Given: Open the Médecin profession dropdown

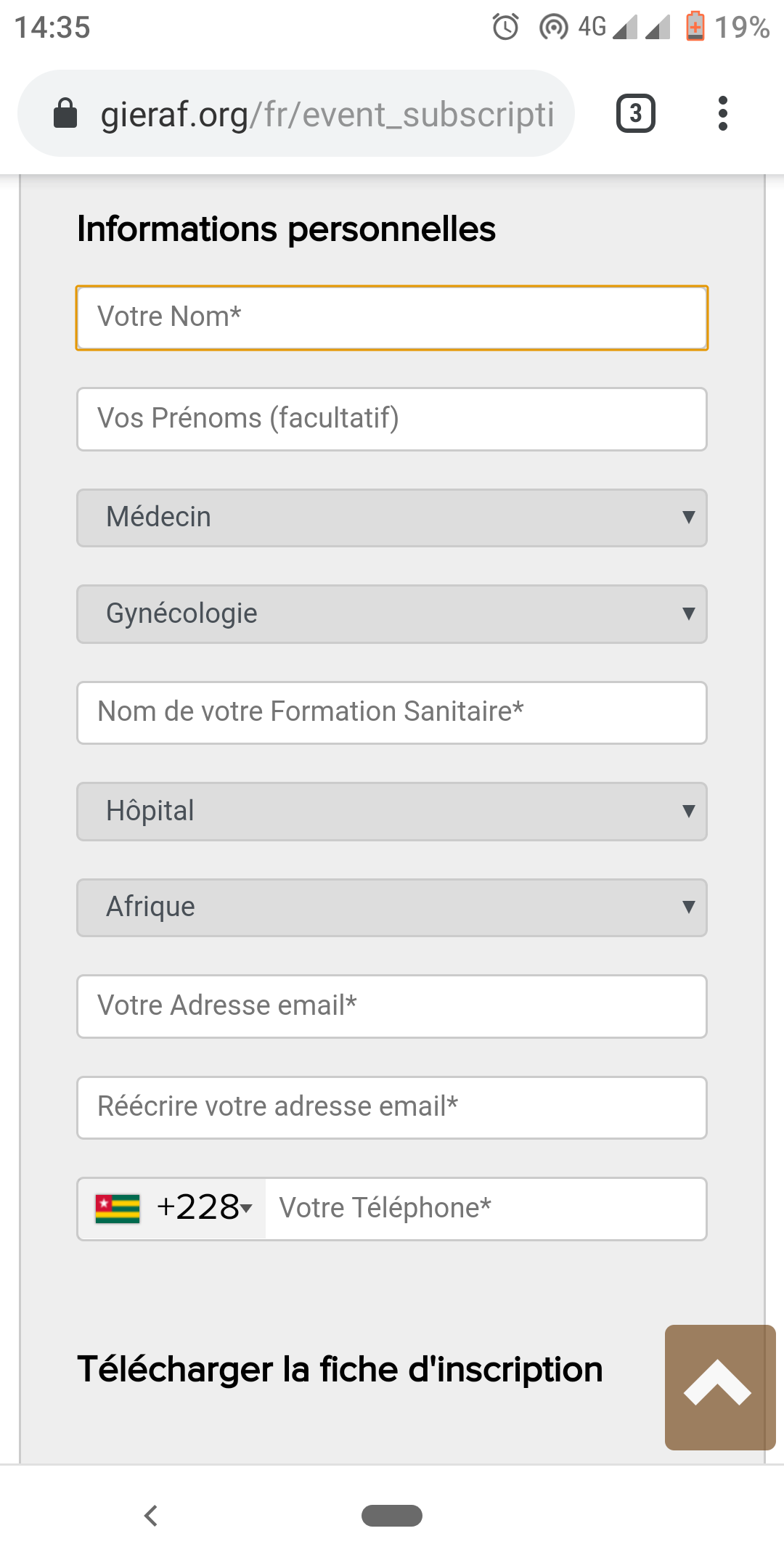Looking at the screenshot, I should 392,518.
